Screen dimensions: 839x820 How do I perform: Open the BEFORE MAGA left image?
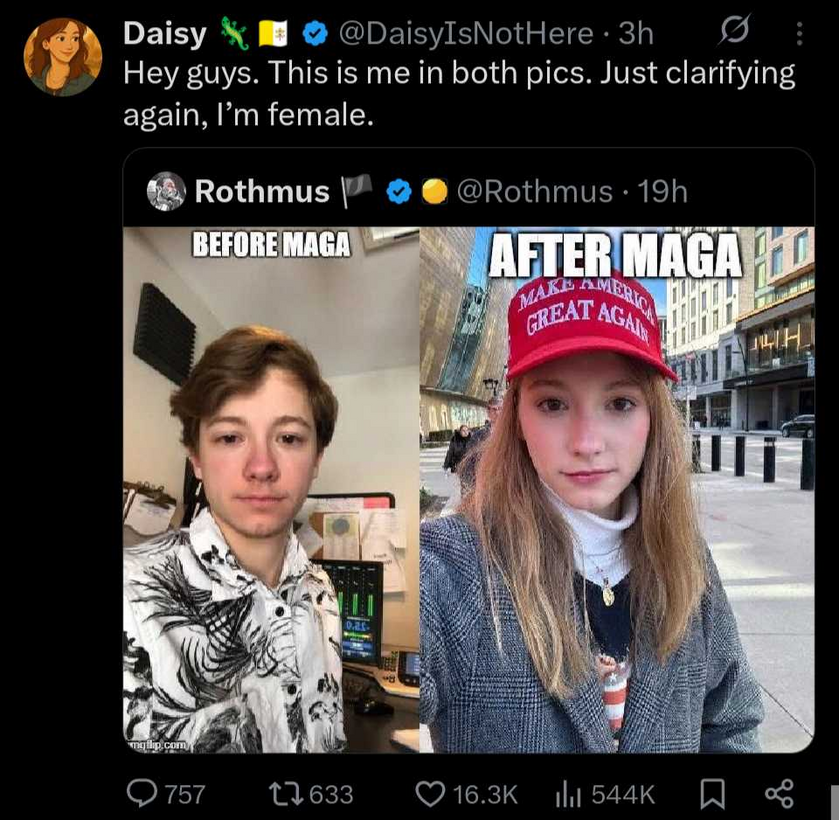pos(271,490)
